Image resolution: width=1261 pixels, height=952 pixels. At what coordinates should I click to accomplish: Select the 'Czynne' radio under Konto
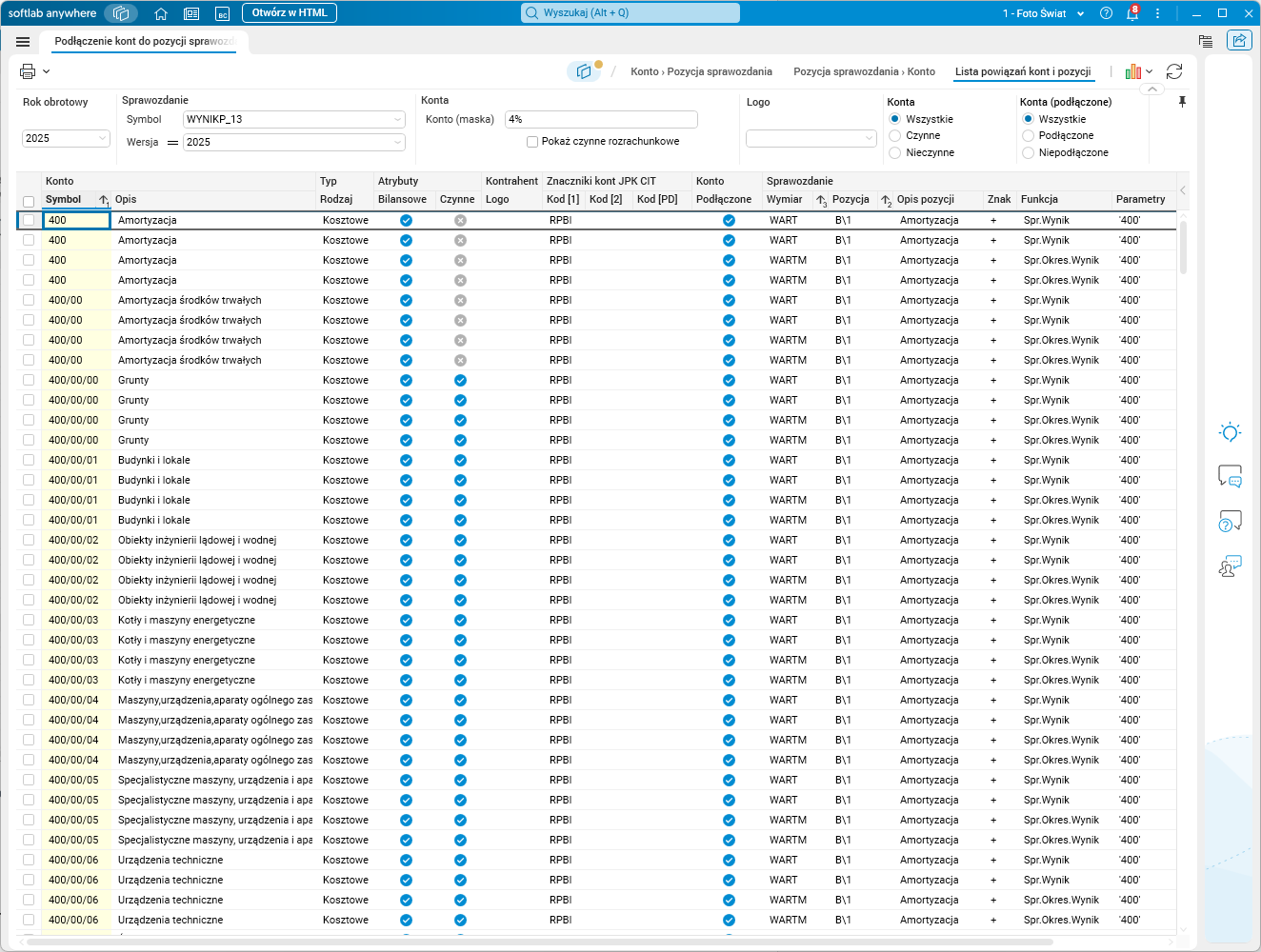895,136
